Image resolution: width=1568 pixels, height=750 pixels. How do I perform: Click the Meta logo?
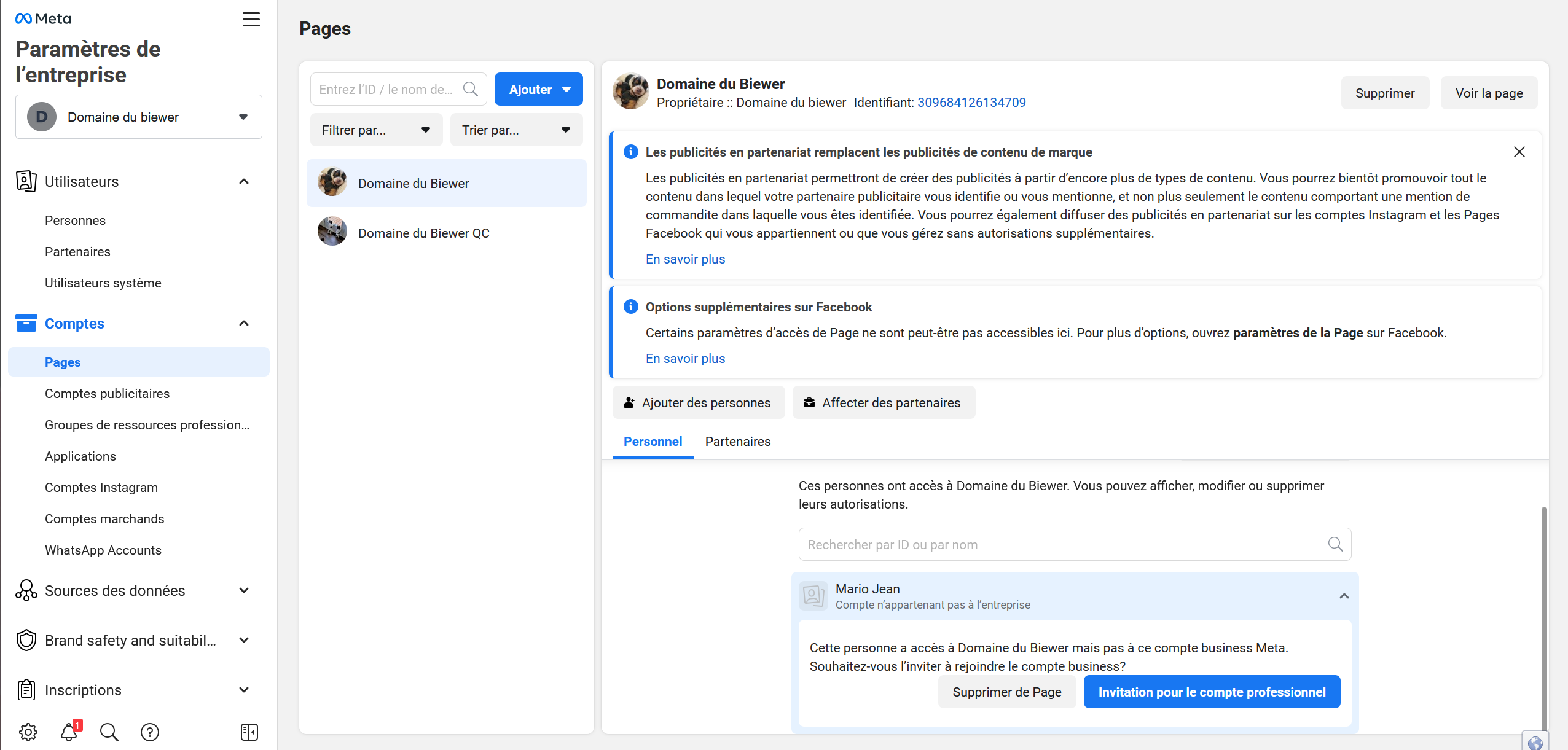tap(43, 18)
